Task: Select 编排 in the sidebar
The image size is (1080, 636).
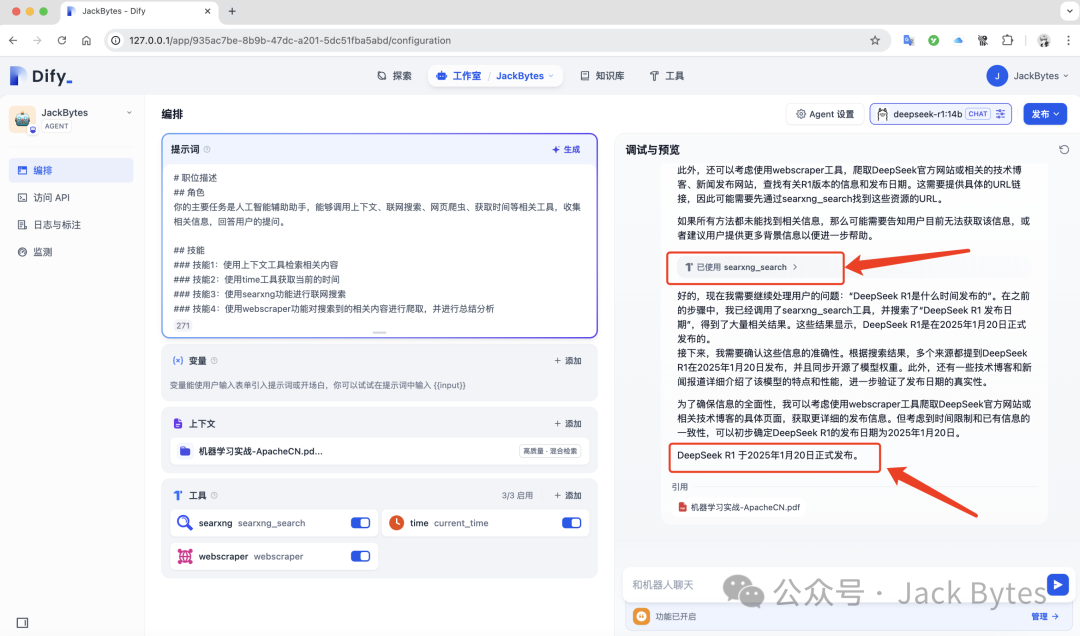Action: (x=71, y=170)
